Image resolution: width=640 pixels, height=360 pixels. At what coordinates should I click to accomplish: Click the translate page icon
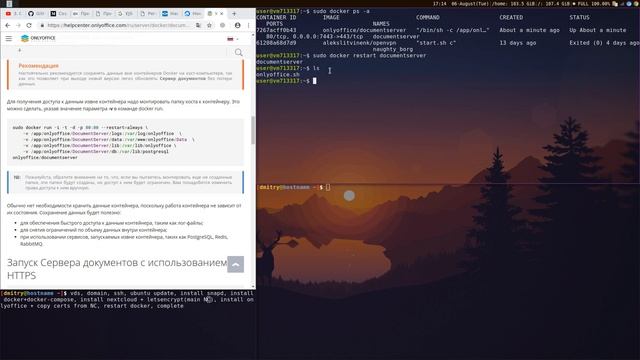point(198,25)
